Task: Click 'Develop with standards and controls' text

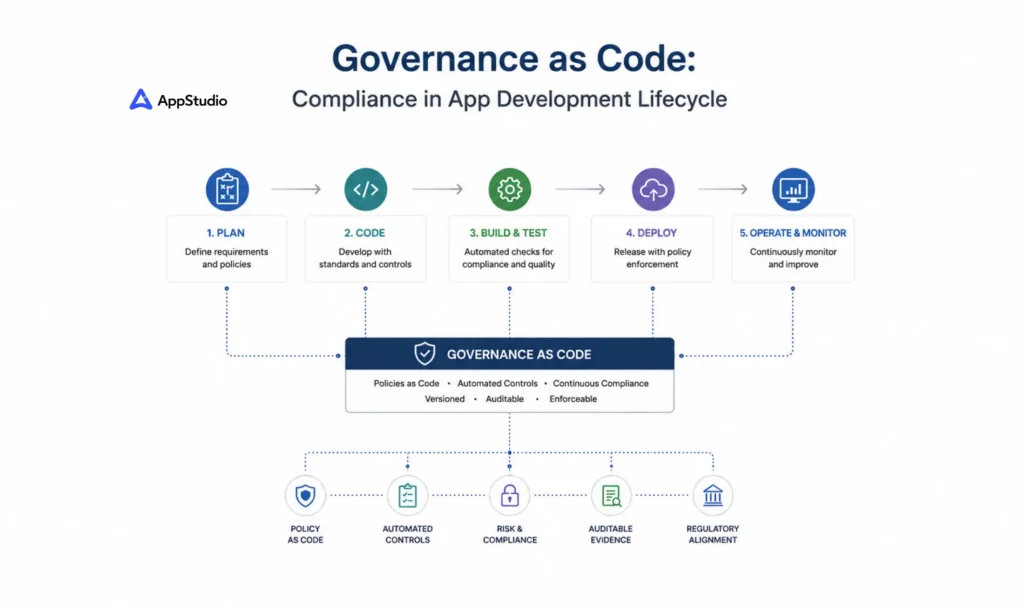Action: pyautogui.click(x=365, y=258)
